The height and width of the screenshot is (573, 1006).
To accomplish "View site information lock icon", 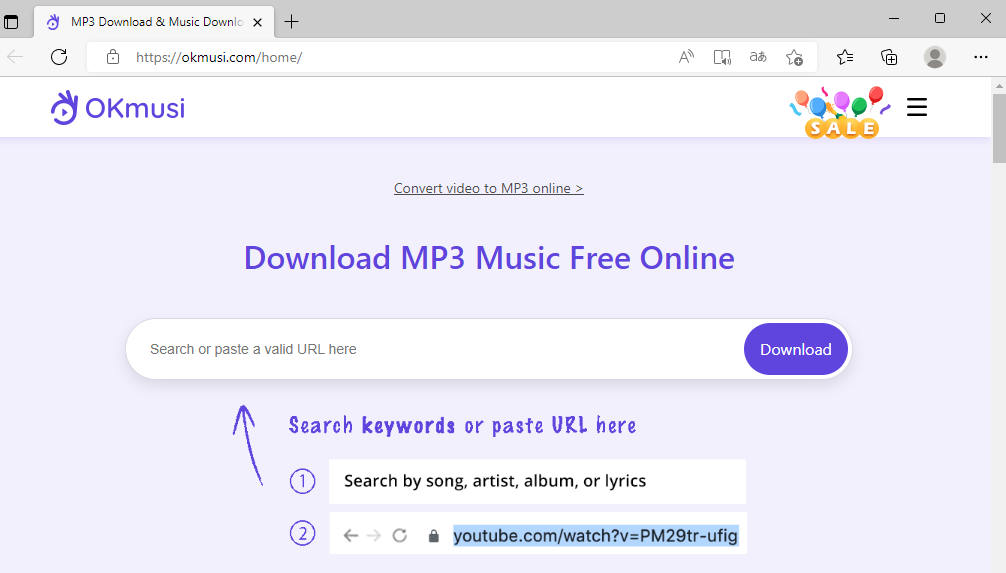I will (113, 57).
